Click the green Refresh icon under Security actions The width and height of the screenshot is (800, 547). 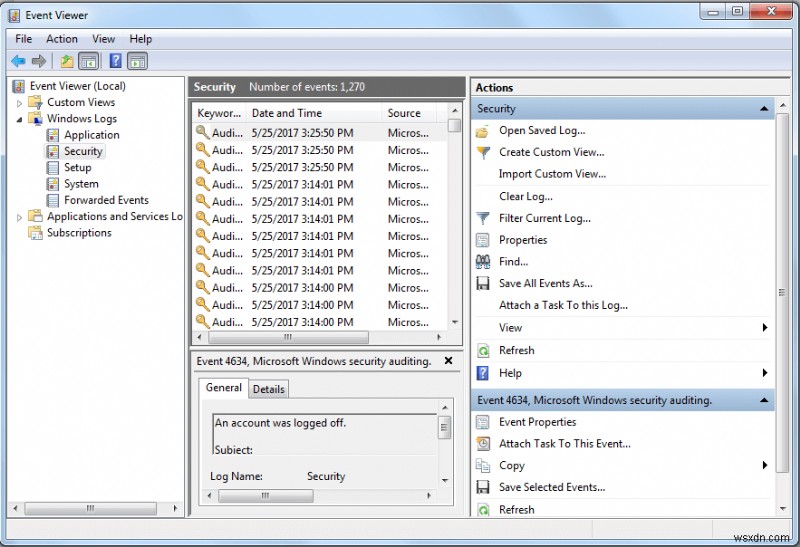483,351
